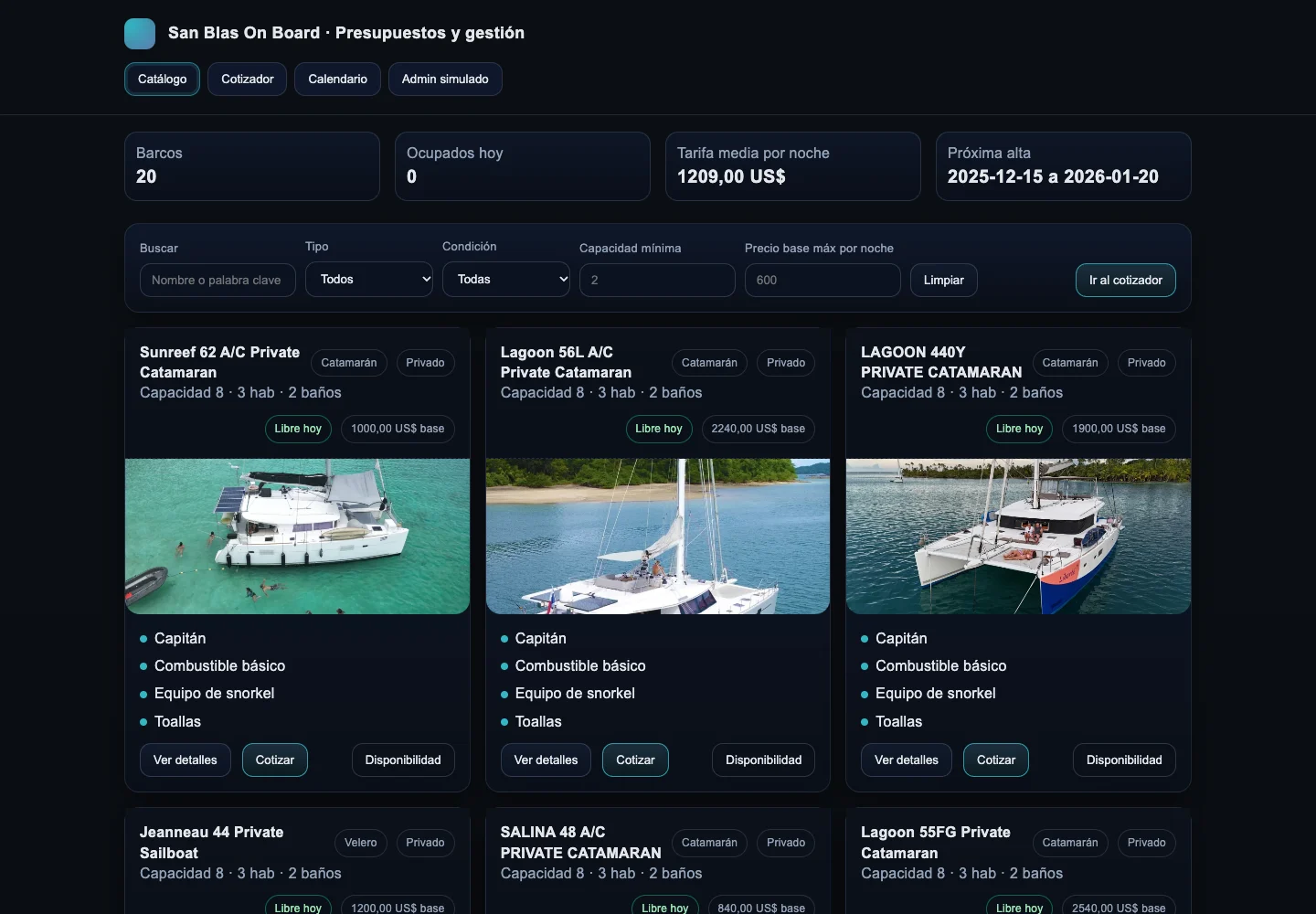Image resolution: width=1316 pixels, height=914 pixels.
Task: View details for Lagoon 56L A/C Private Catamaran
Action: 546,760
